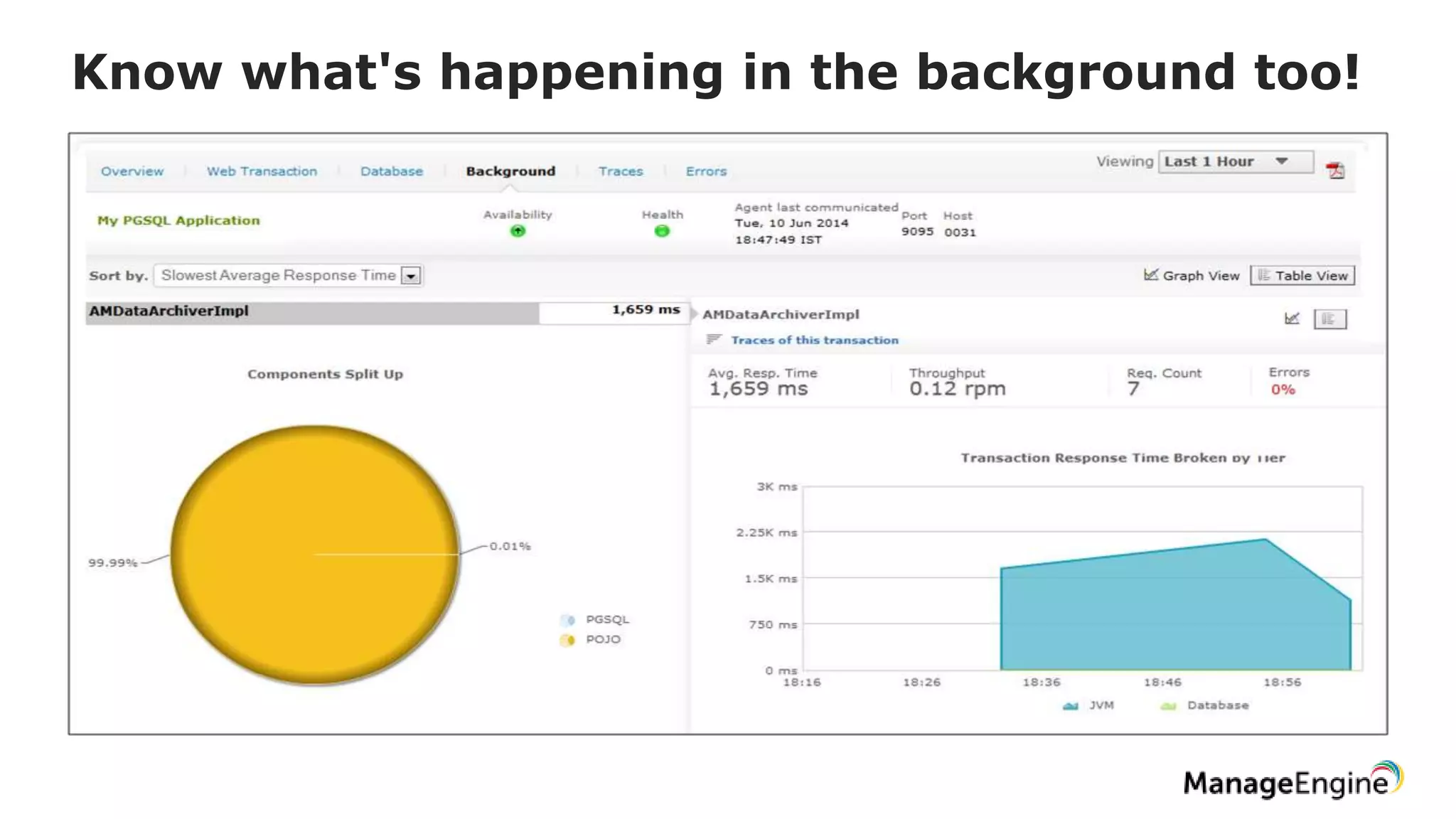Screen dimensions: 1456x819
Task: Click the JVM legend icon
Action: pos(1070,705)
